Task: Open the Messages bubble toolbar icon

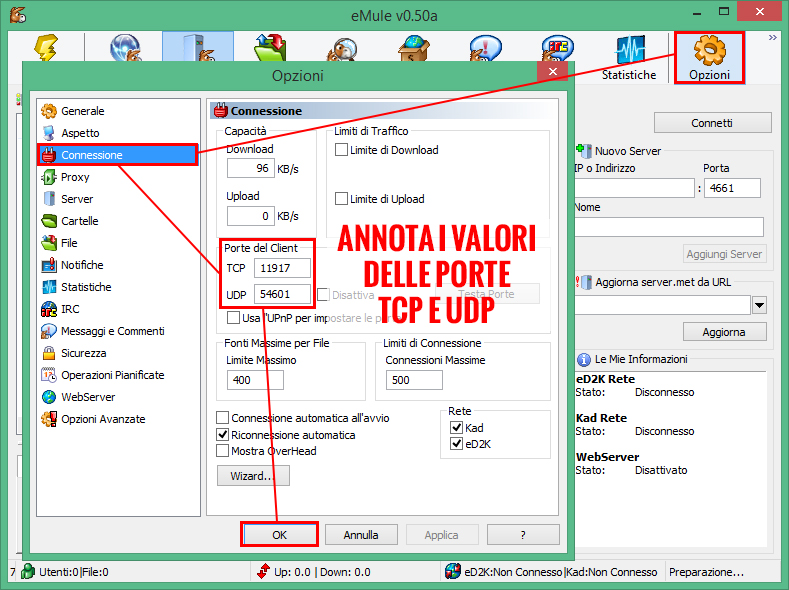Action: (485, 49)
